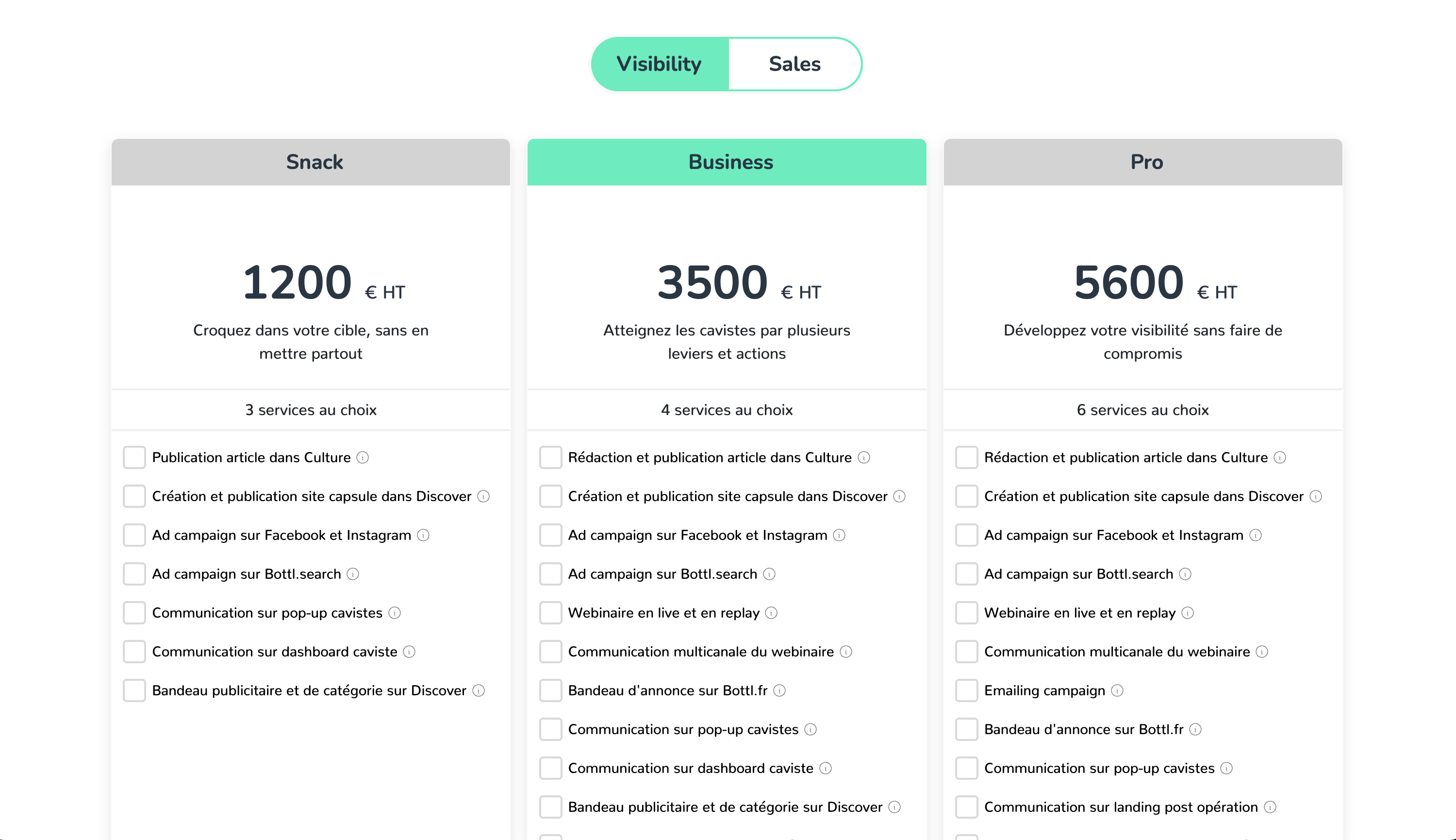The width and height of the screenshot is (1456, 840).
Task: Click the Business plan header
Action: click(x=727, y=162)
